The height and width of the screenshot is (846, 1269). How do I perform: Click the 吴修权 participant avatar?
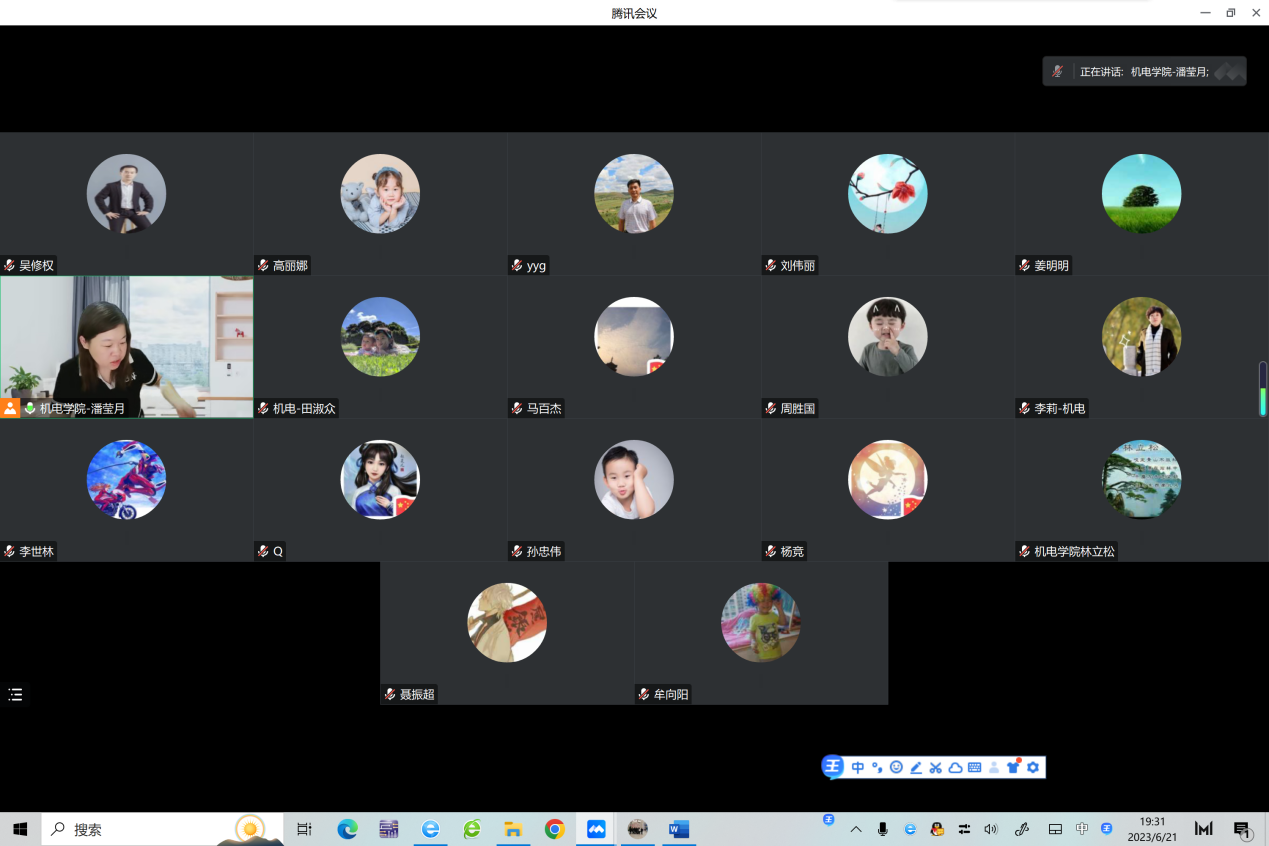click(x=126, y=194)
